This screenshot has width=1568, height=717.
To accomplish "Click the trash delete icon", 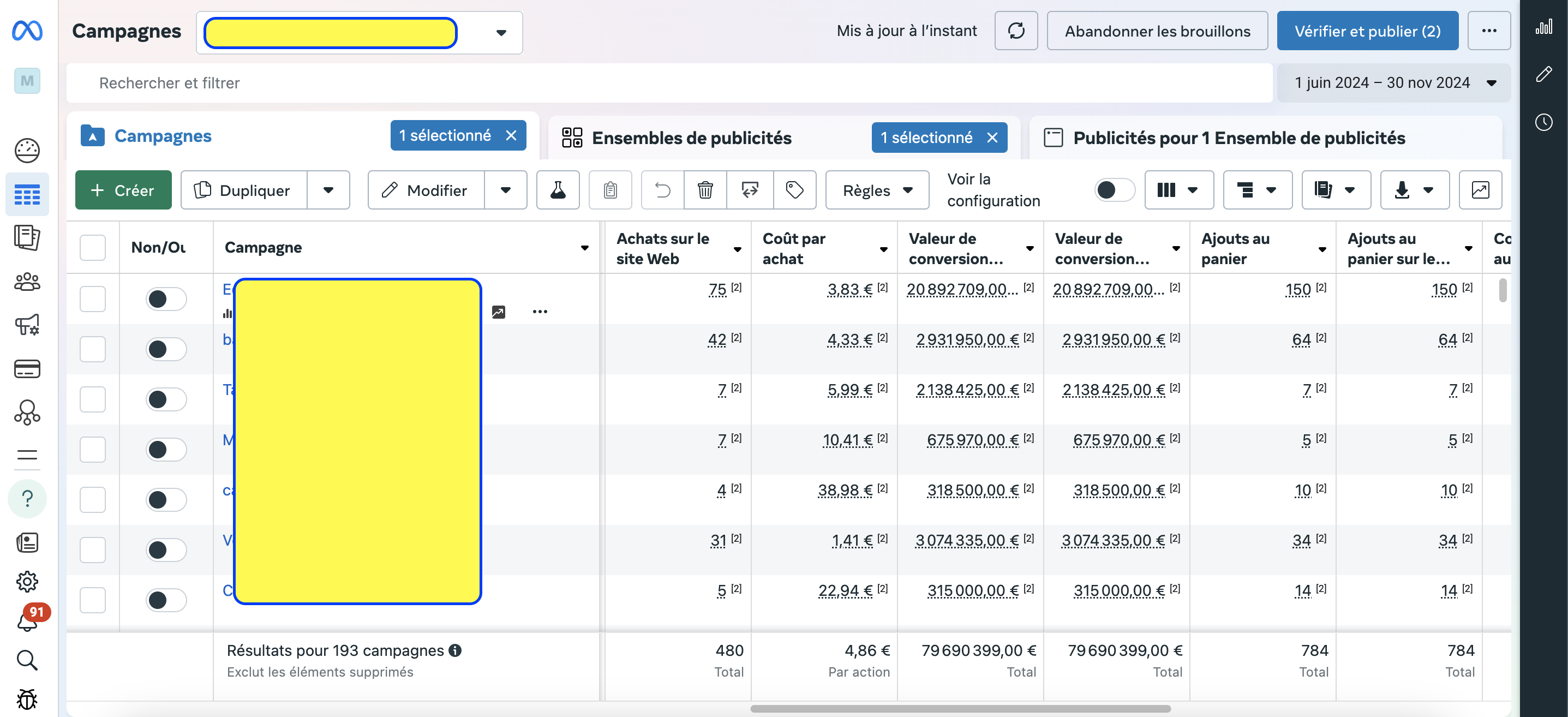I will pyautogui.click(x=705, y=190).
